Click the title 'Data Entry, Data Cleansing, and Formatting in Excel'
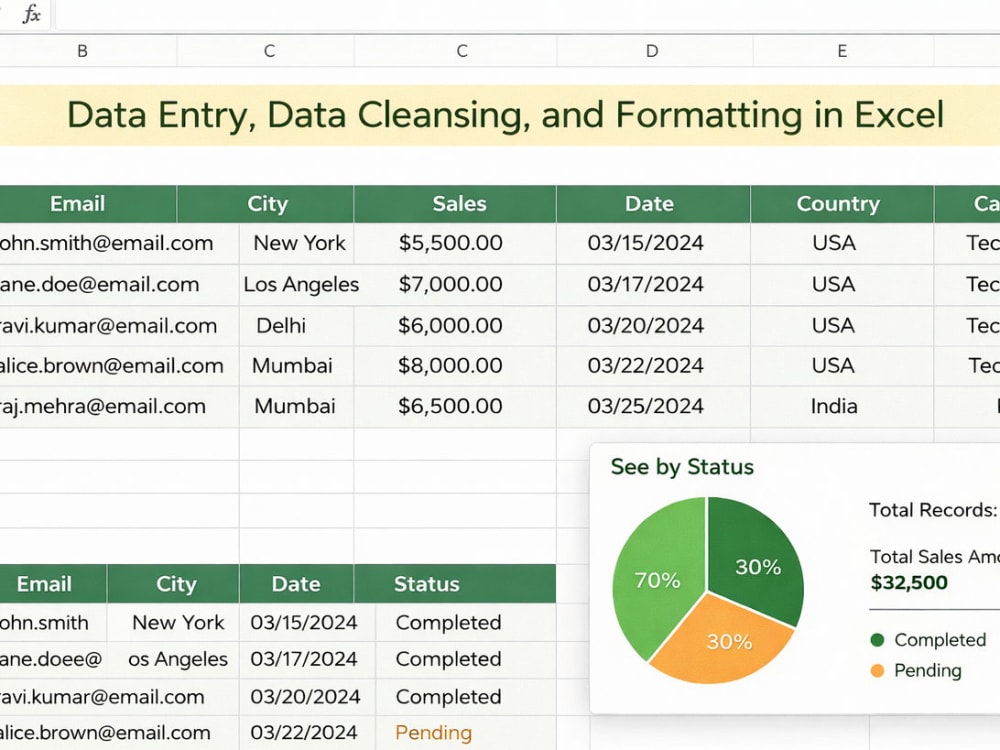 [x=505, y=115]
